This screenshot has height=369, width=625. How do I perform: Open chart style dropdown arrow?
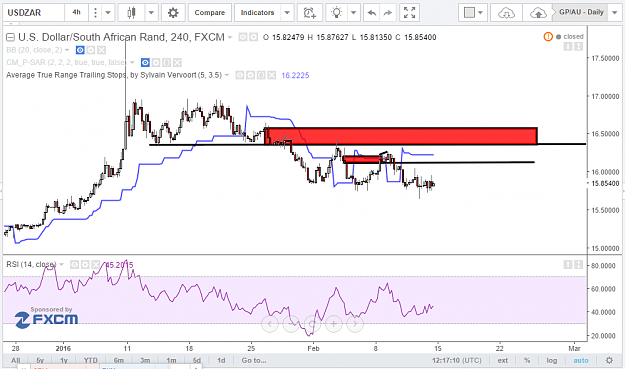pos(151,13)
